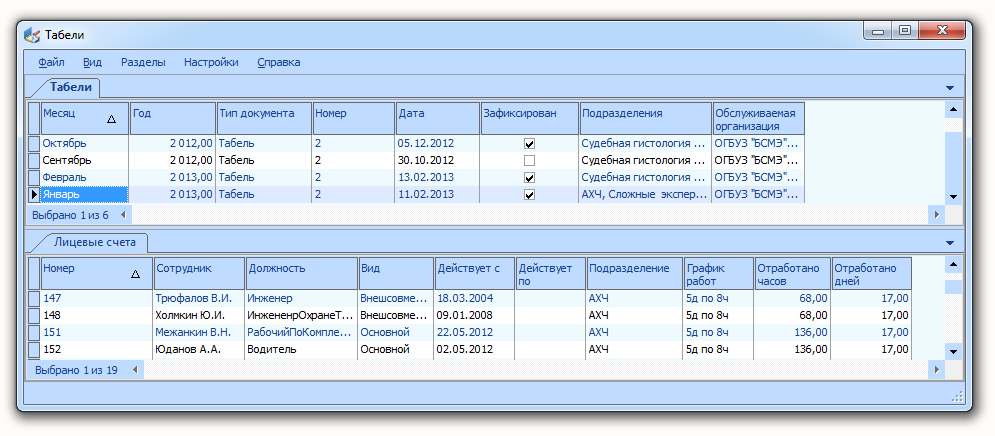Click employee Трюфалов В.И.
The image size is (995, 436).
click(x=200, y=298)
